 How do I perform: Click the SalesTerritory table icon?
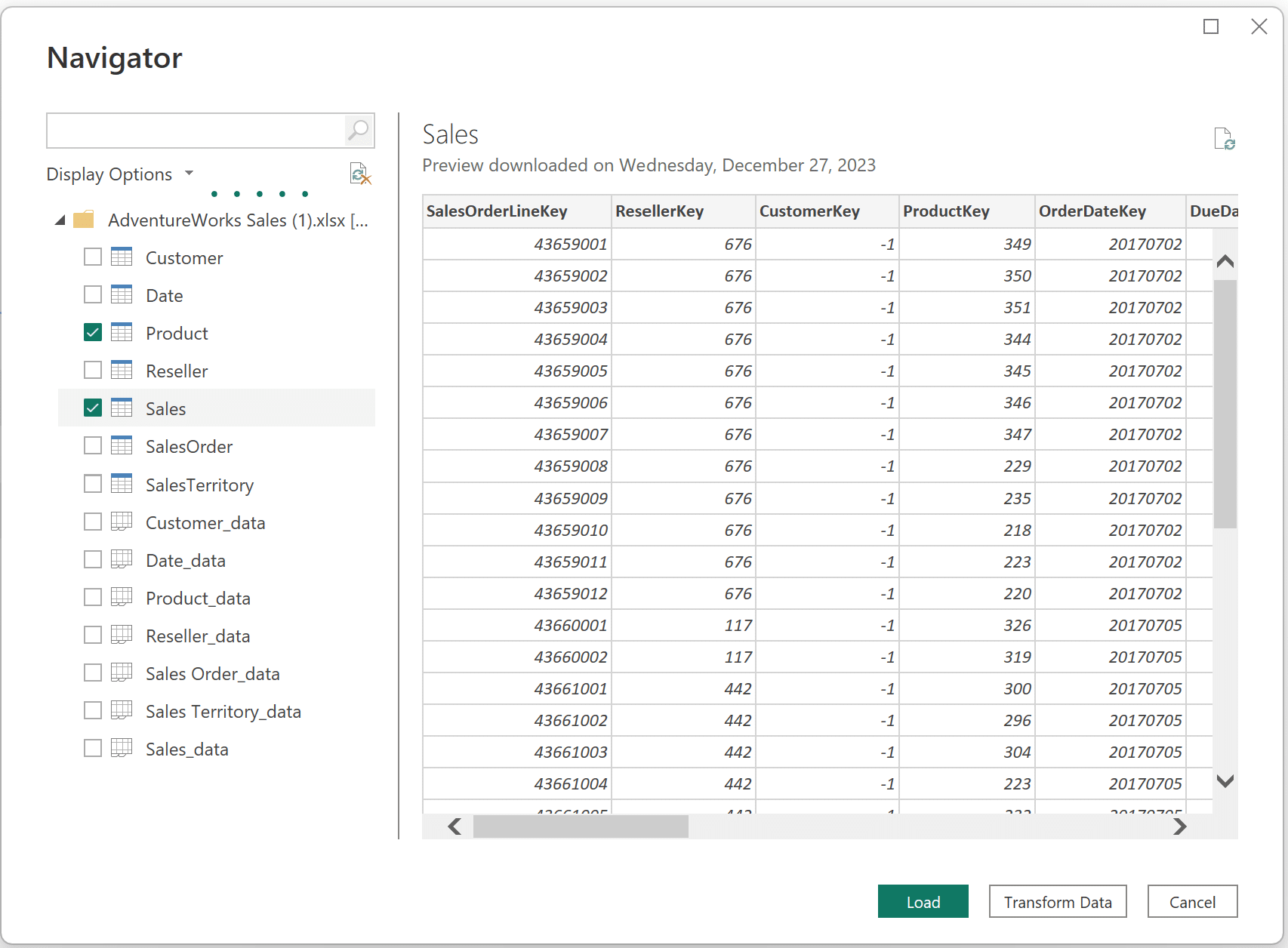click(122, 484)
